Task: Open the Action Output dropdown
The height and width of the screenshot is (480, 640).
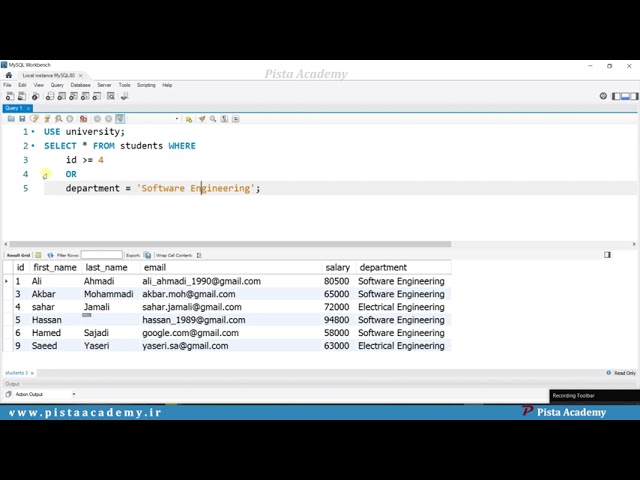Action: click(73, 394)
